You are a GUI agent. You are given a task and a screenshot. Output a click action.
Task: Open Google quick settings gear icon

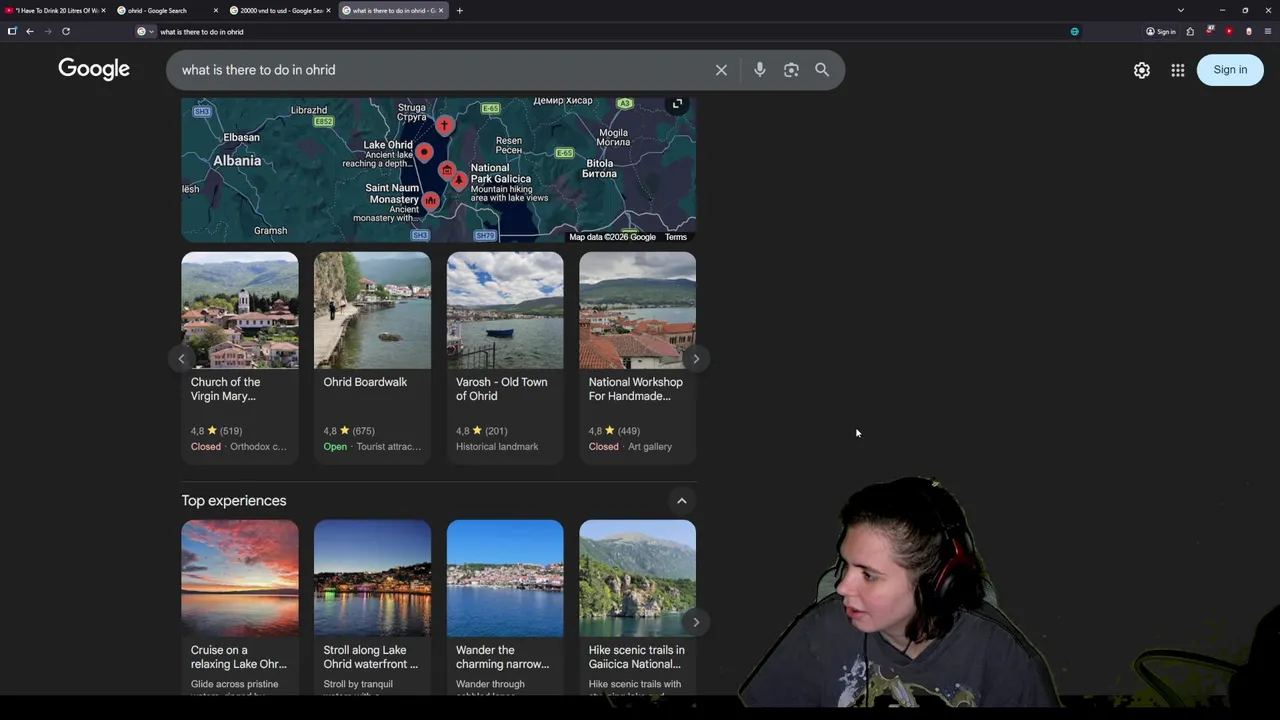1142,70
